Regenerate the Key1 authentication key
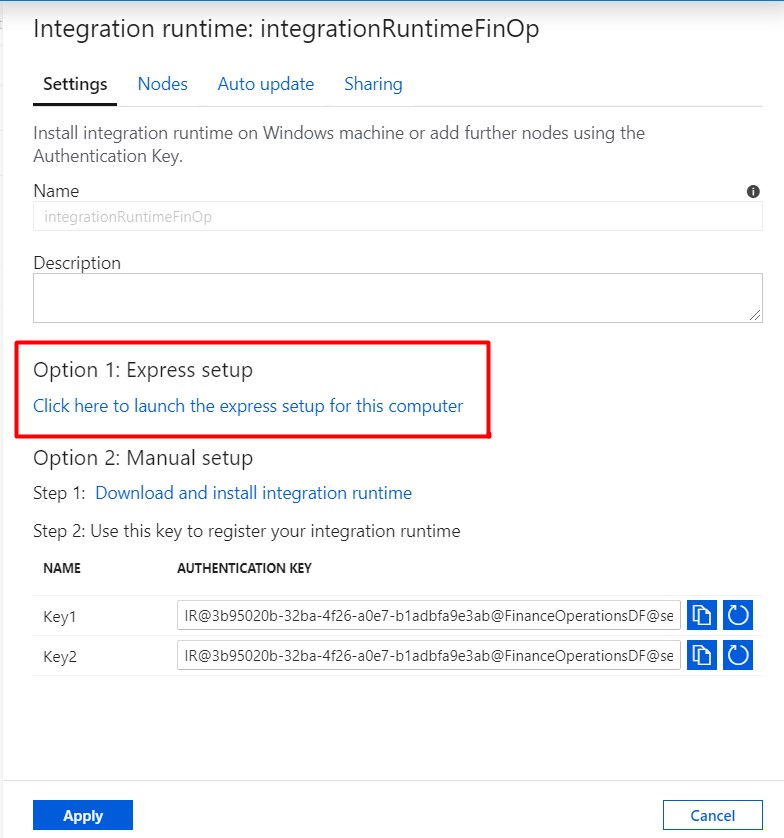The width and height of the screenshot is (784, 838). coord(738,615)
